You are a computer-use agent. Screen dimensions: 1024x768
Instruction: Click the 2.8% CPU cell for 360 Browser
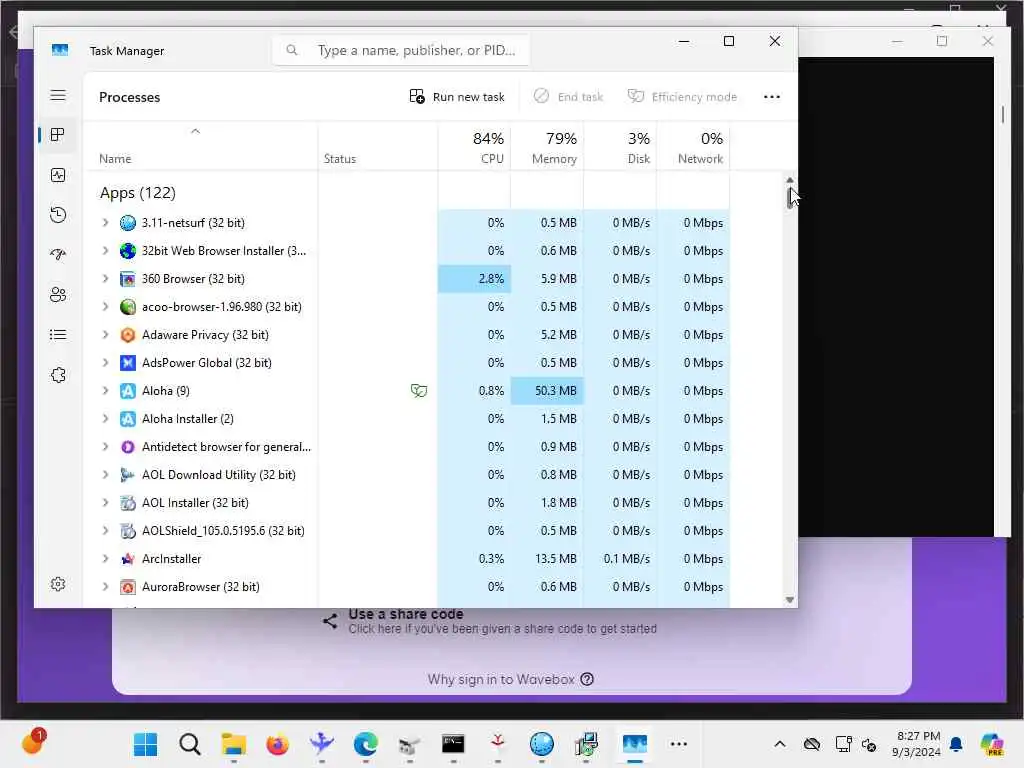coord(474,279)
